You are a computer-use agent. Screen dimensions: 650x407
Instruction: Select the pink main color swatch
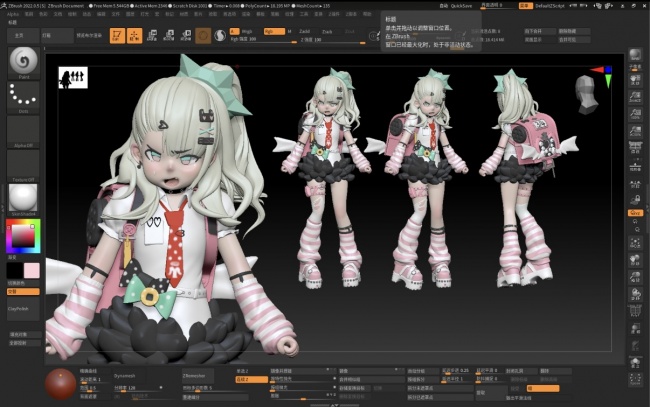click(x=32, y=271)
